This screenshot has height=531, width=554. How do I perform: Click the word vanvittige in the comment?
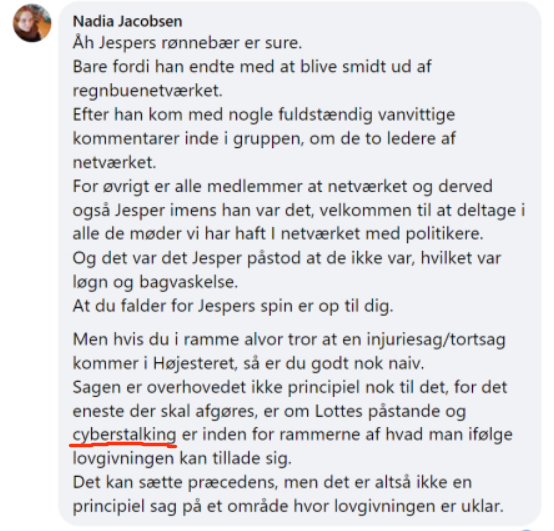417,115
